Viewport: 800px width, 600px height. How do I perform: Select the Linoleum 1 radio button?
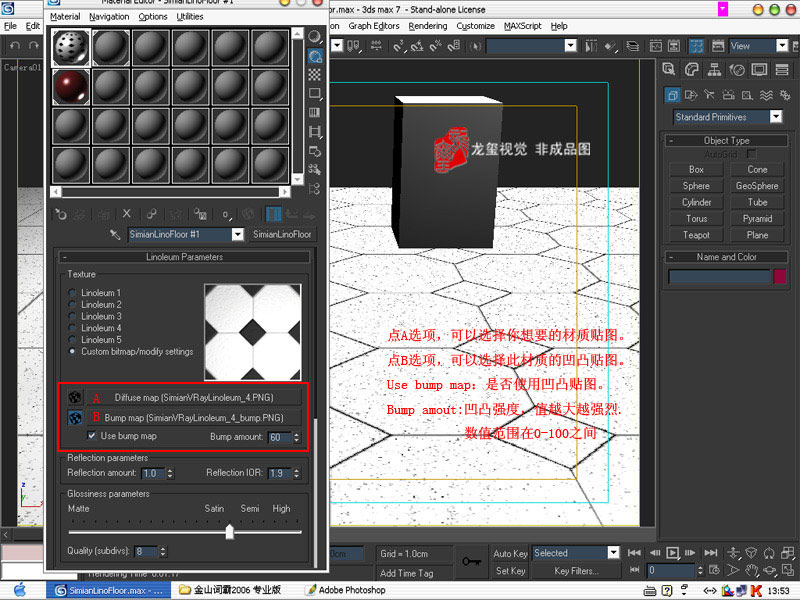72,293
